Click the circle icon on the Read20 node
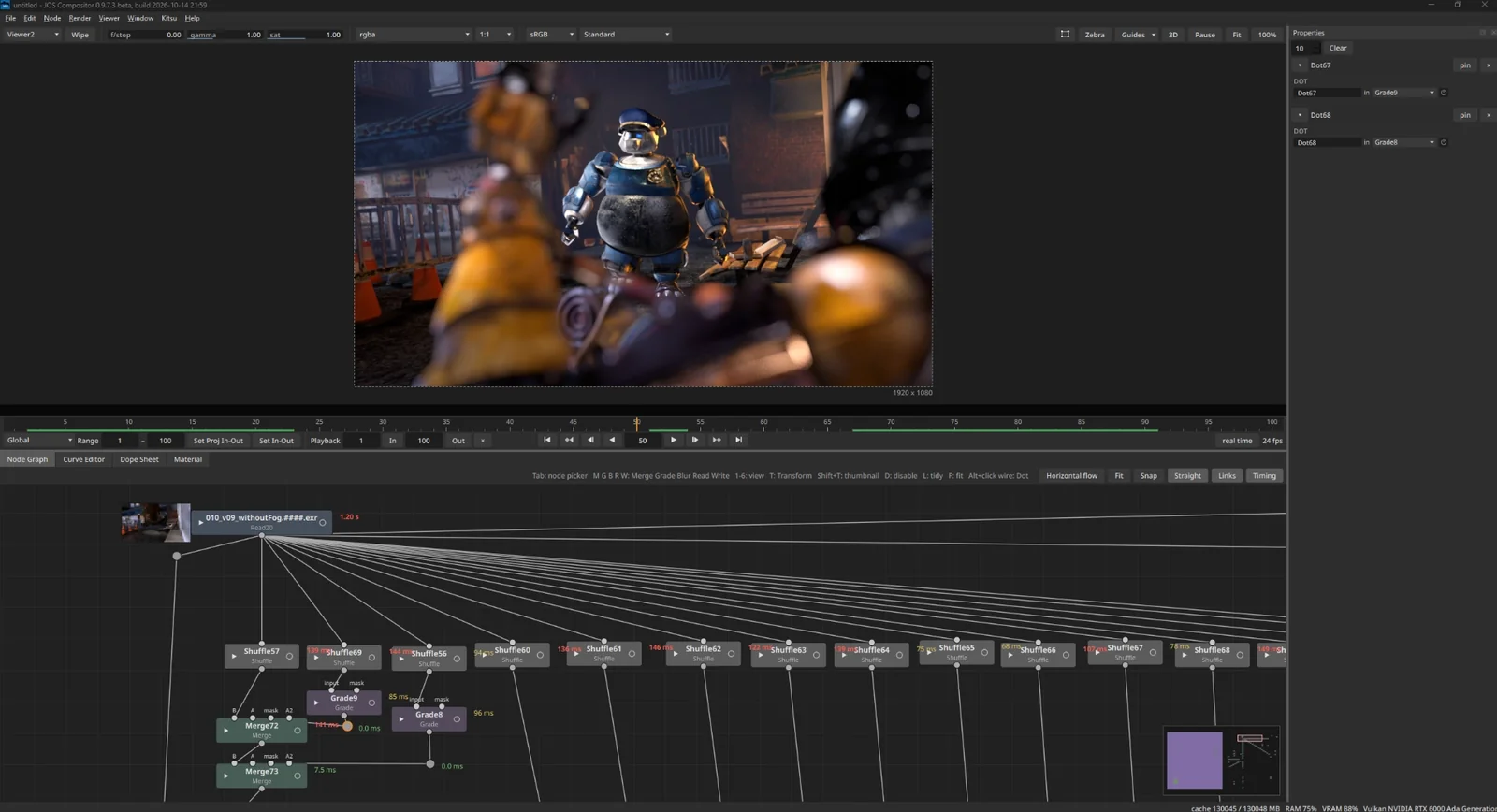1497x812 pixels. click(x=323, y=522)
